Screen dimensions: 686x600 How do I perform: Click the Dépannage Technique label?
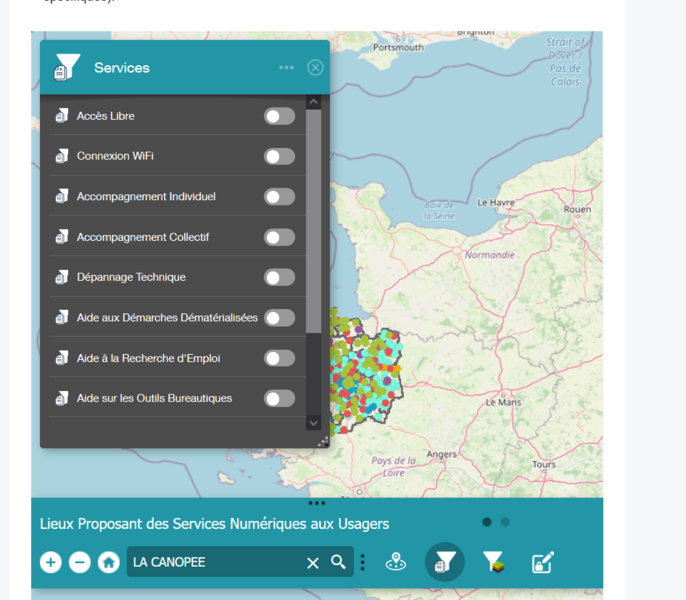[x=131, y=277]
